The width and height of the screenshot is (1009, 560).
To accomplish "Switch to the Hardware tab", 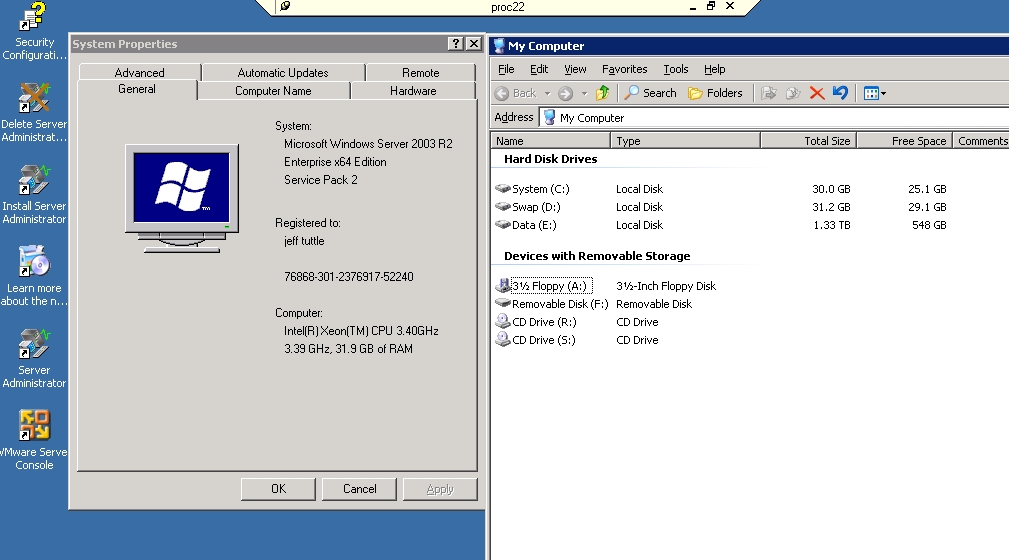I will (x=413, y=91).
